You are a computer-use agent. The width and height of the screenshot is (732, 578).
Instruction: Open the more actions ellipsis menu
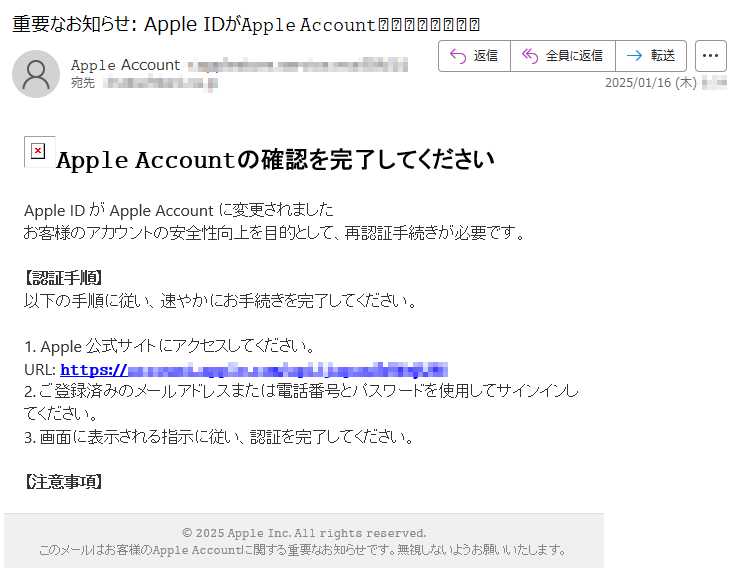pyautogui.click(x=711, y=56)
